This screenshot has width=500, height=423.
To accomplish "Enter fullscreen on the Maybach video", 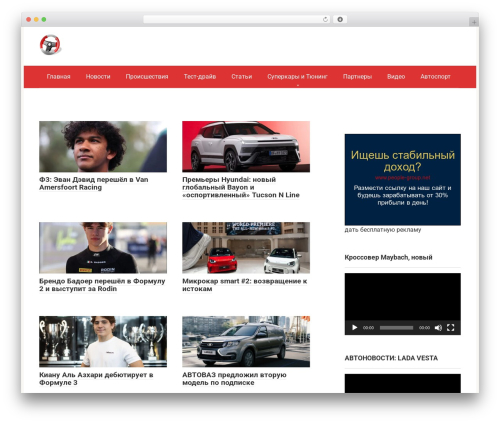I will point(450,328).
